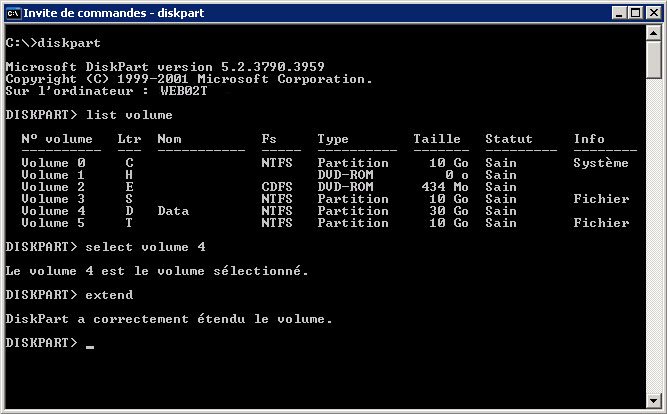Click the "Taille" column header
The height and width of the screenshot is (414, 667).
pos(437,139)
